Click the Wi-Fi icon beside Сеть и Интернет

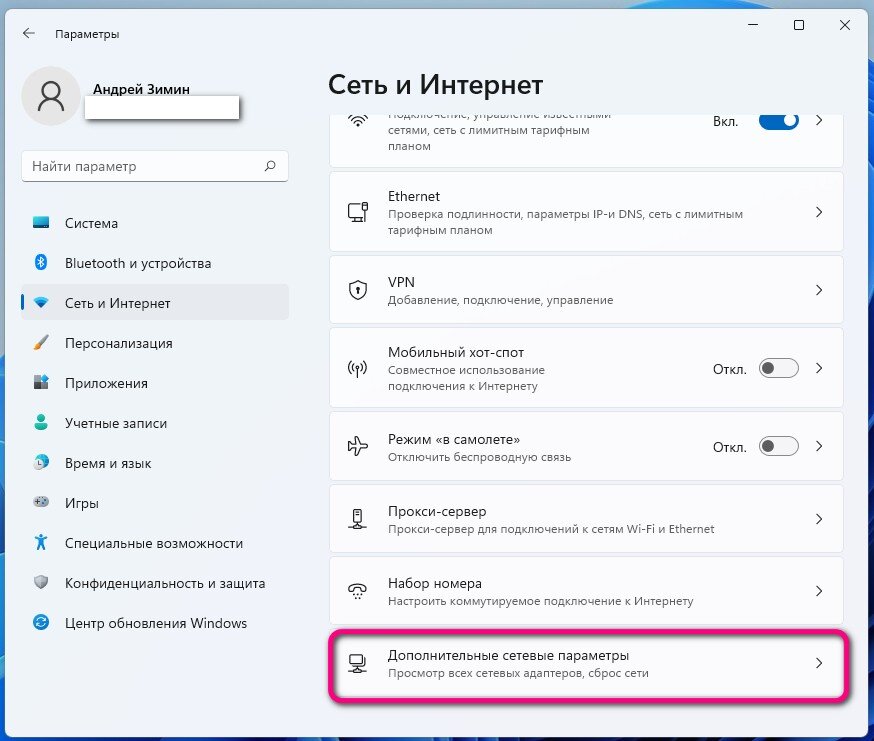pyautogui.click(x=41, y=302)
